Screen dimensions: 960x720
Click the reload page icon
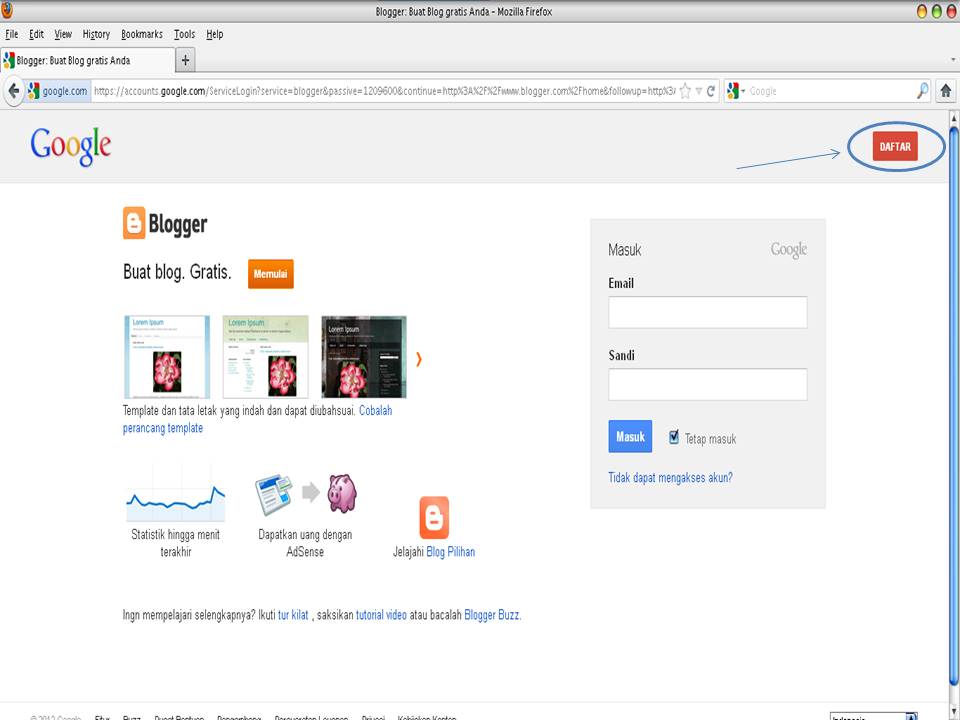(x=711, y=91)
